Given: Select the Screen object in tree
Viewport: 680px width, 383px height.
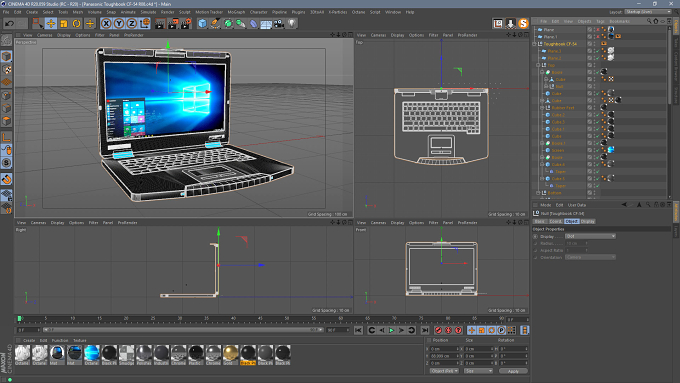Looking at the screenshot, I should [558, 150].
